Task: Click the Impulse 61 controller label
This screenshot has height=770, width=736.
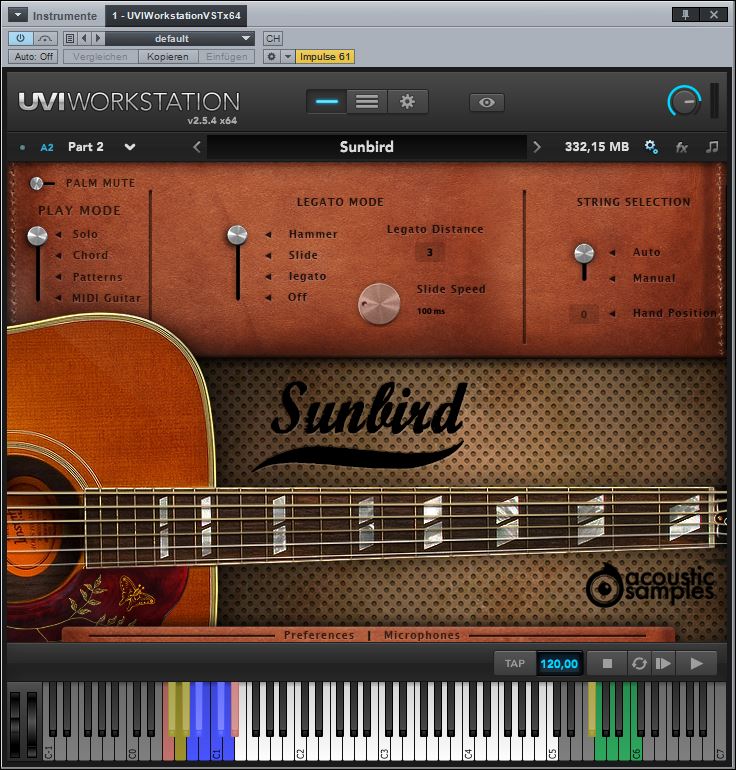Action: tap(325, 56)
